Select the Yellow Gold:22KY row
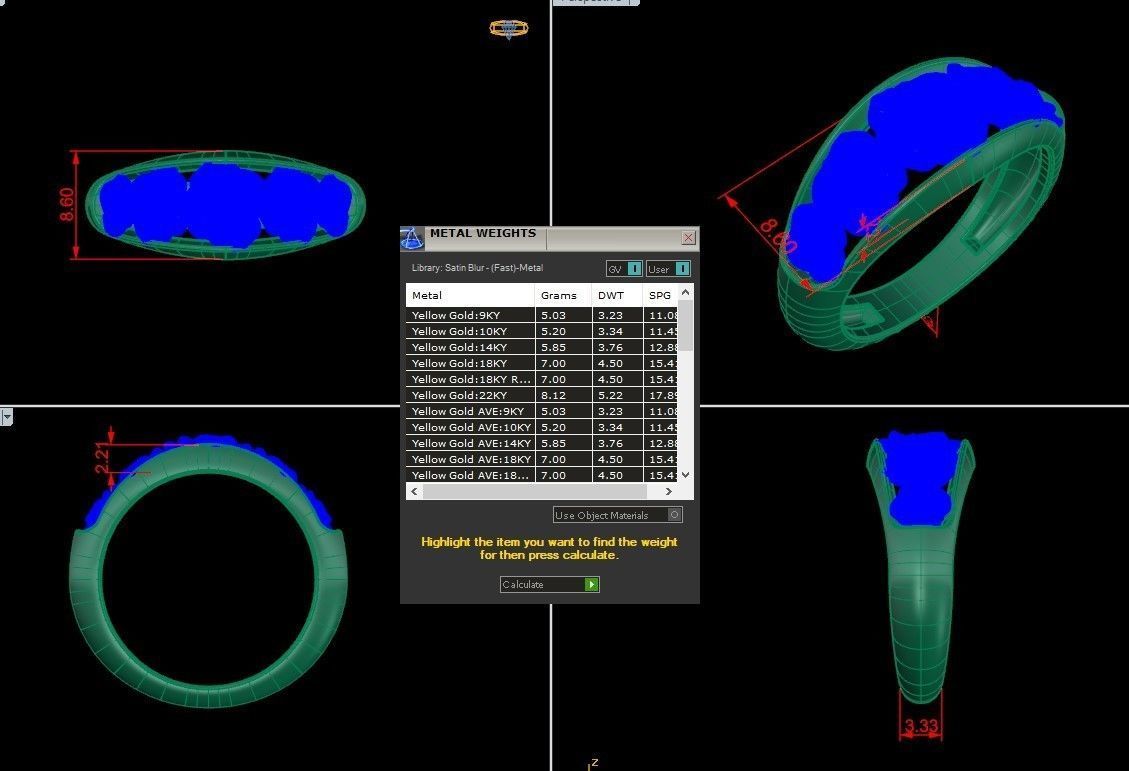This screenshot has height=771, width=1129. click(541, 394)
